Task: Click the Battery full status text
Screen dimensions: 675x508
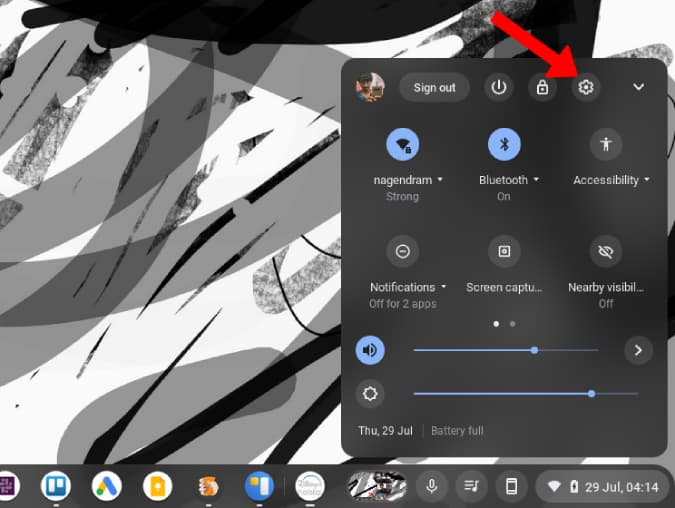Action: [x=457, y=431]
